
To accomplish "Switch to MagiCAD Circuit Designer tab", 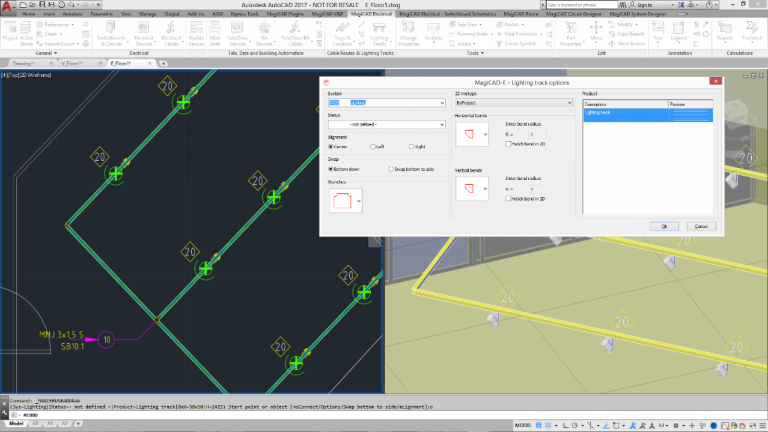I will (x=574, y=14).
